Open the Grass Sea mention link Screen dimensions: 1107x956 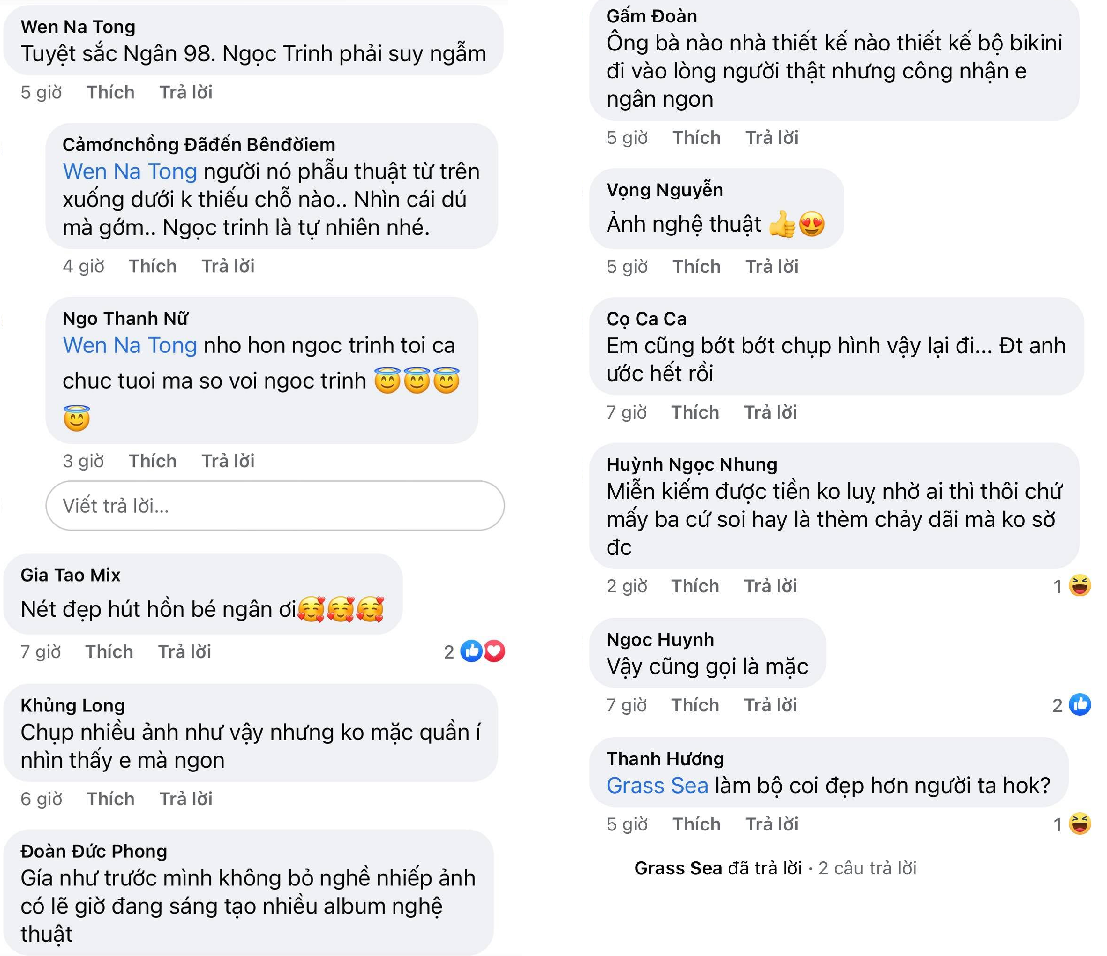pyautogui.click(x=657, y=786)
